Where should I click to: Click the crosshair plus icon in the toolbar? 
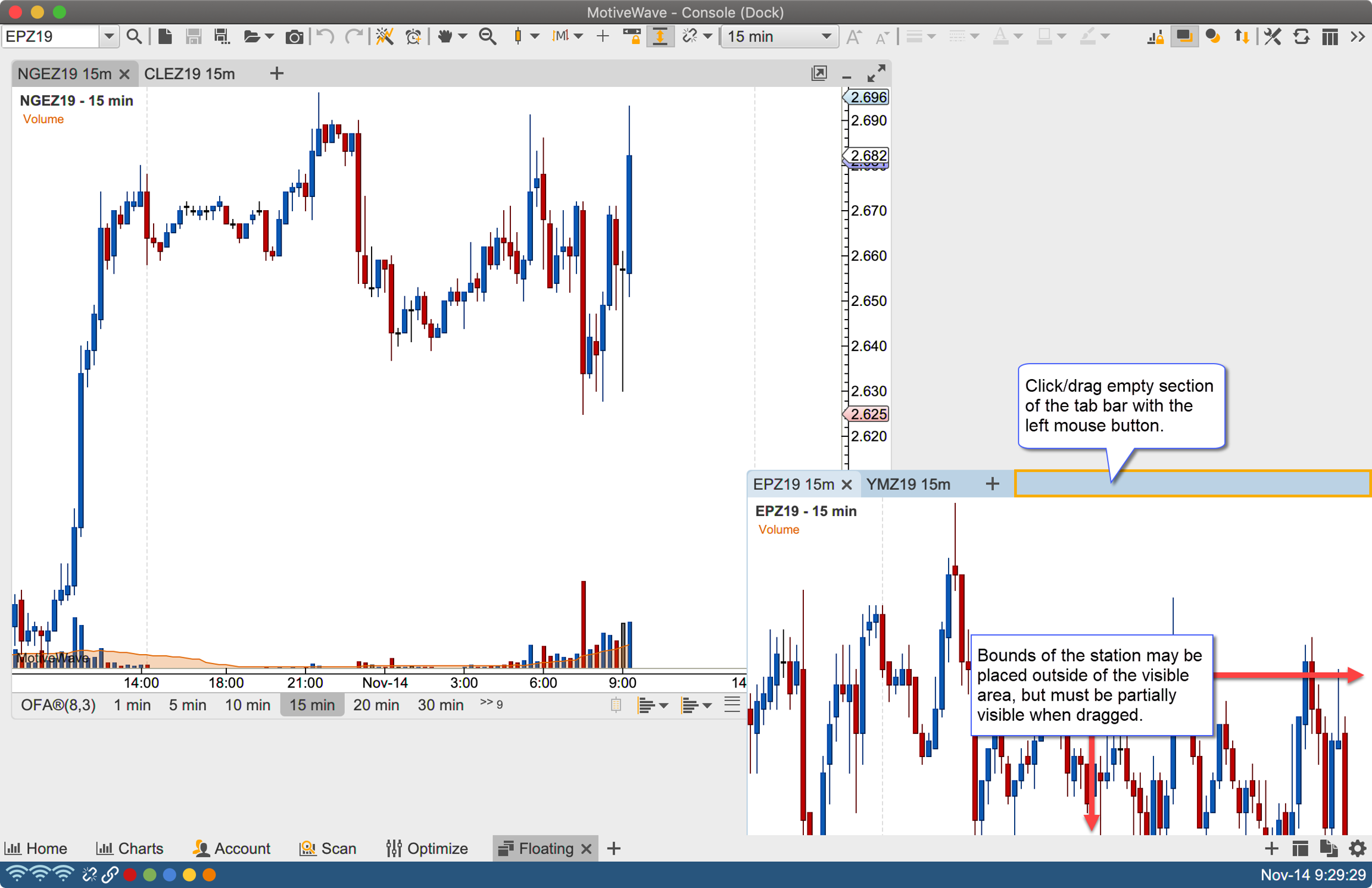pos(603,37)
